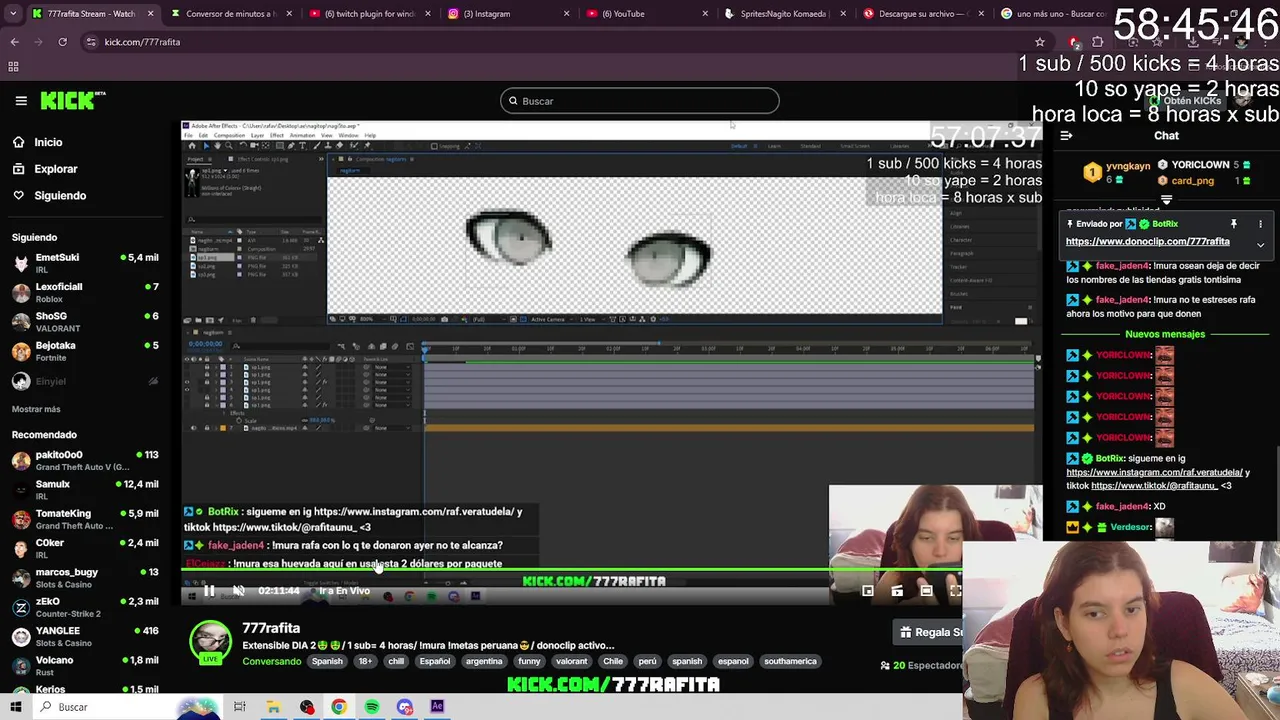1280x720 pixels.
Task: Open Instagram raf.veratudela link in chat
Action: (x=1154, y=472)
